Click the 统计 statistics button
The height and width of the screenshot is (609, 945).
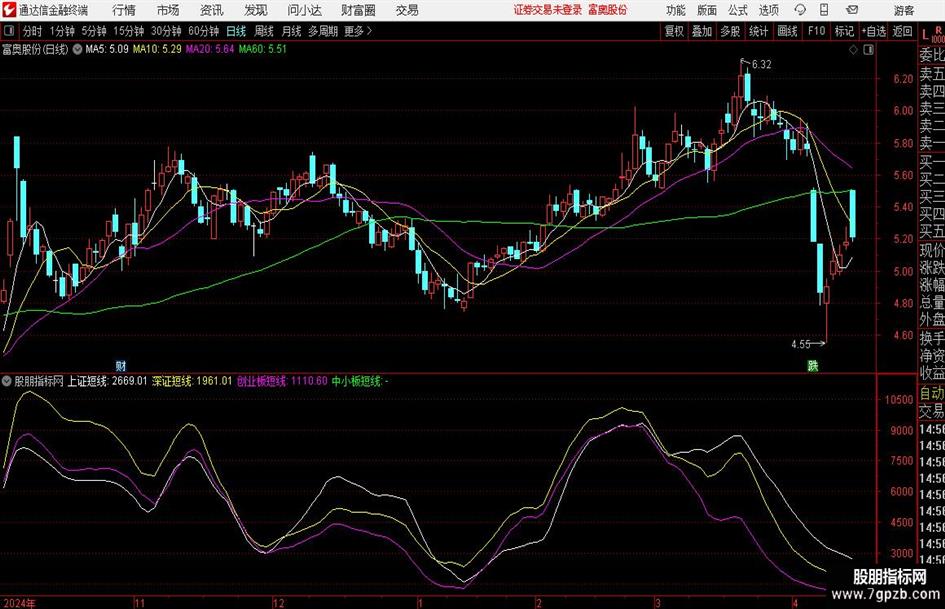coord(759,31)
